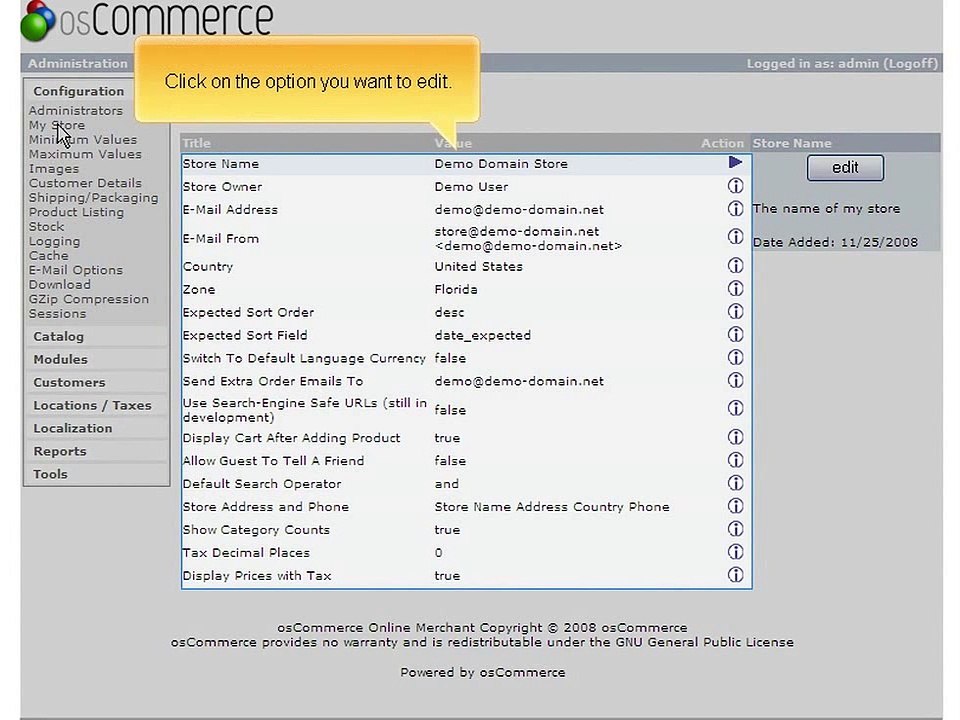Click the info icon for Expected Sort Field

pos(735,335)
